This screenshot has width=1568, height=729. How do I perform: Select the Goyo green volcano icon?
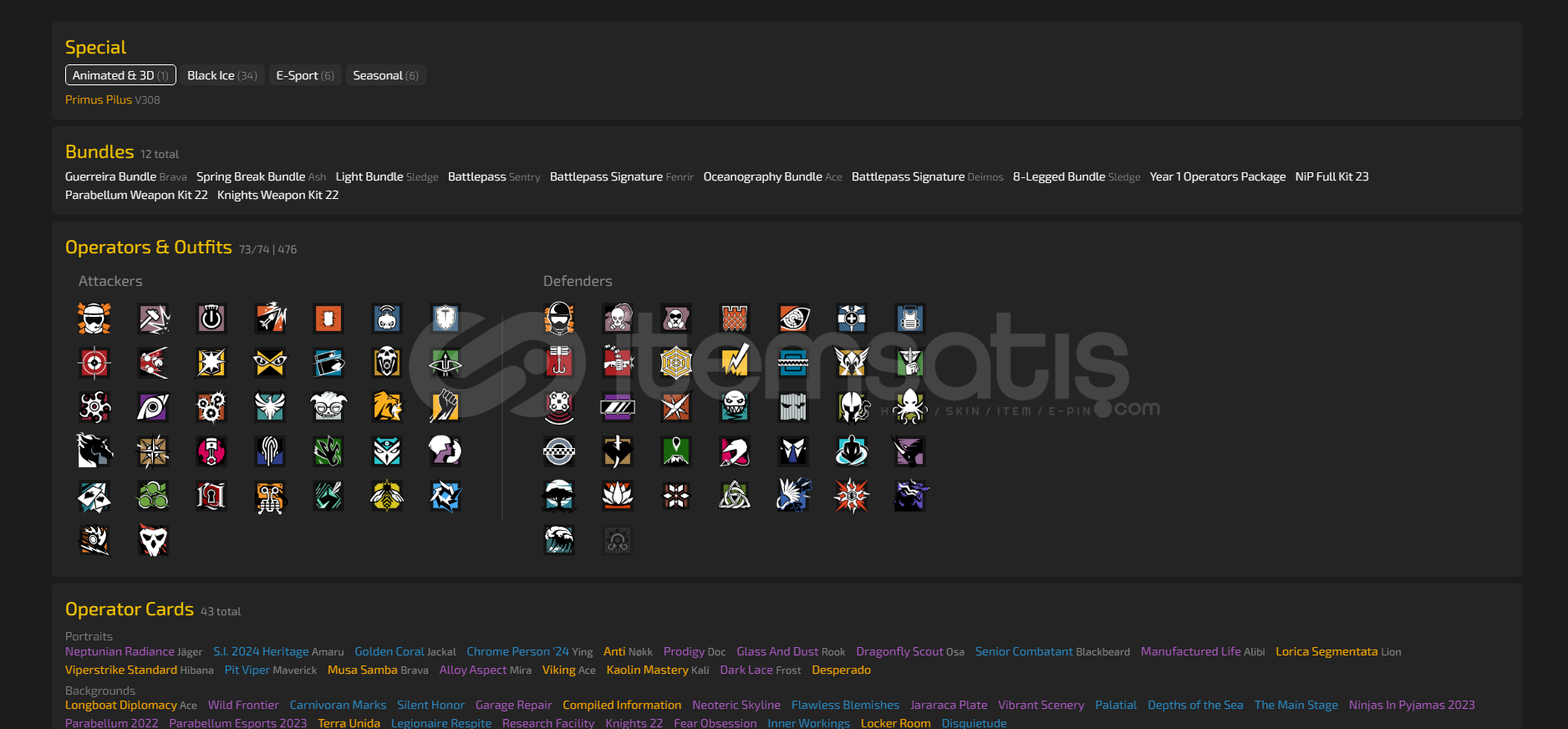click(x=676, y=451)
